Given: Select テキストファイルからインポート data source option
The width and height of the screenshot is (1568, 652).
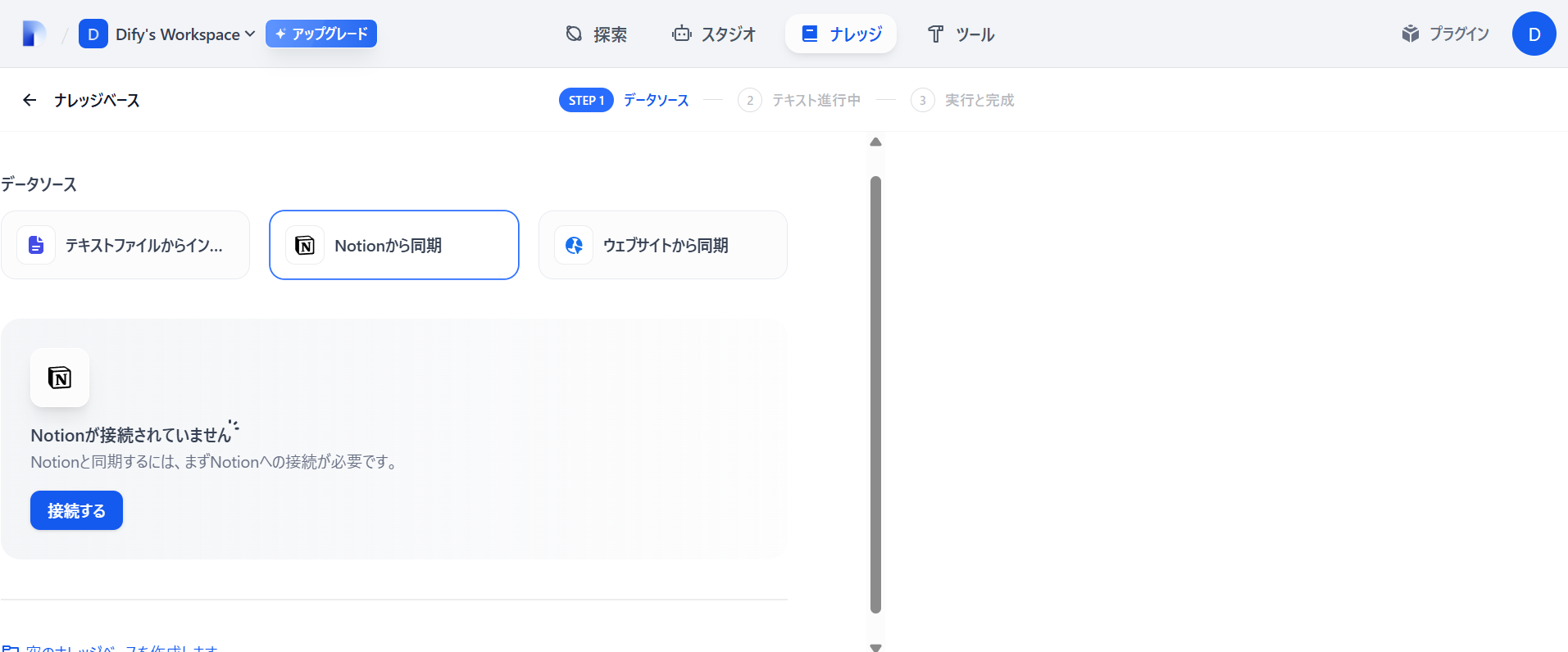Looking at the screenshot, I should [125, 245].
